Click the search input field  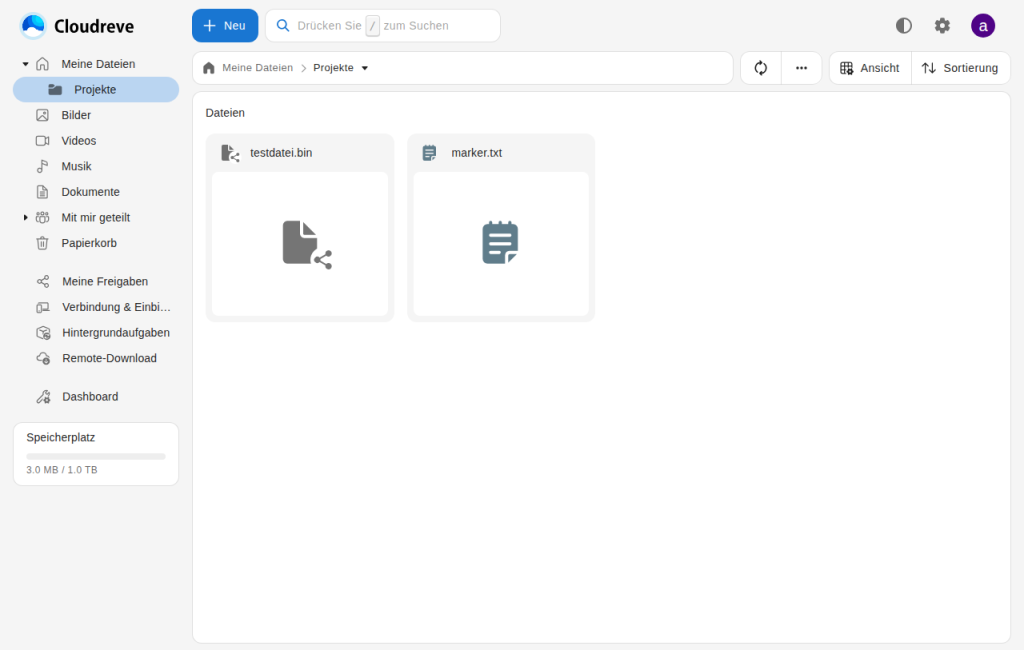[383, 25]
